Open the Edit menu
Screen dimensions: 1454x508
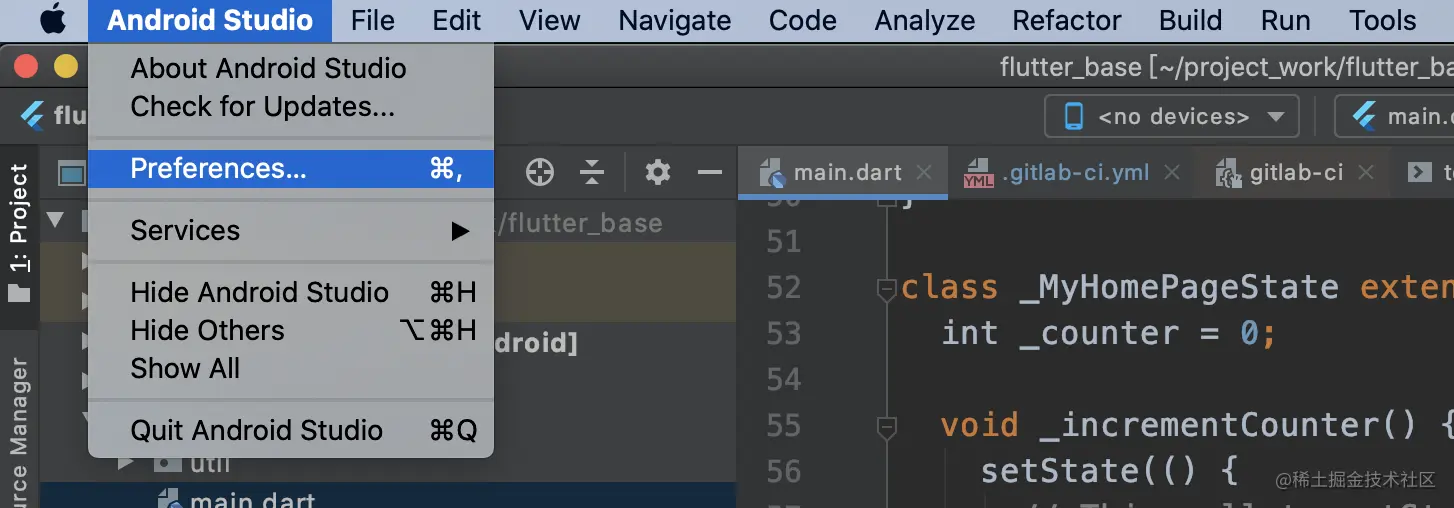[x=457, y=20]
